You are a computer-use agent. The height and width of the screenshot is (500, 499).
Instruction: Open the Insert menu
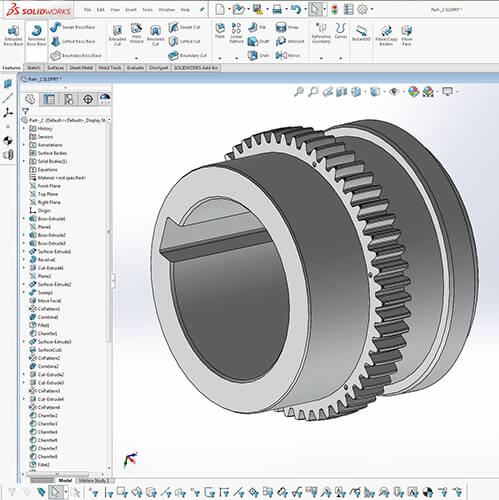(x=131, y=10)
